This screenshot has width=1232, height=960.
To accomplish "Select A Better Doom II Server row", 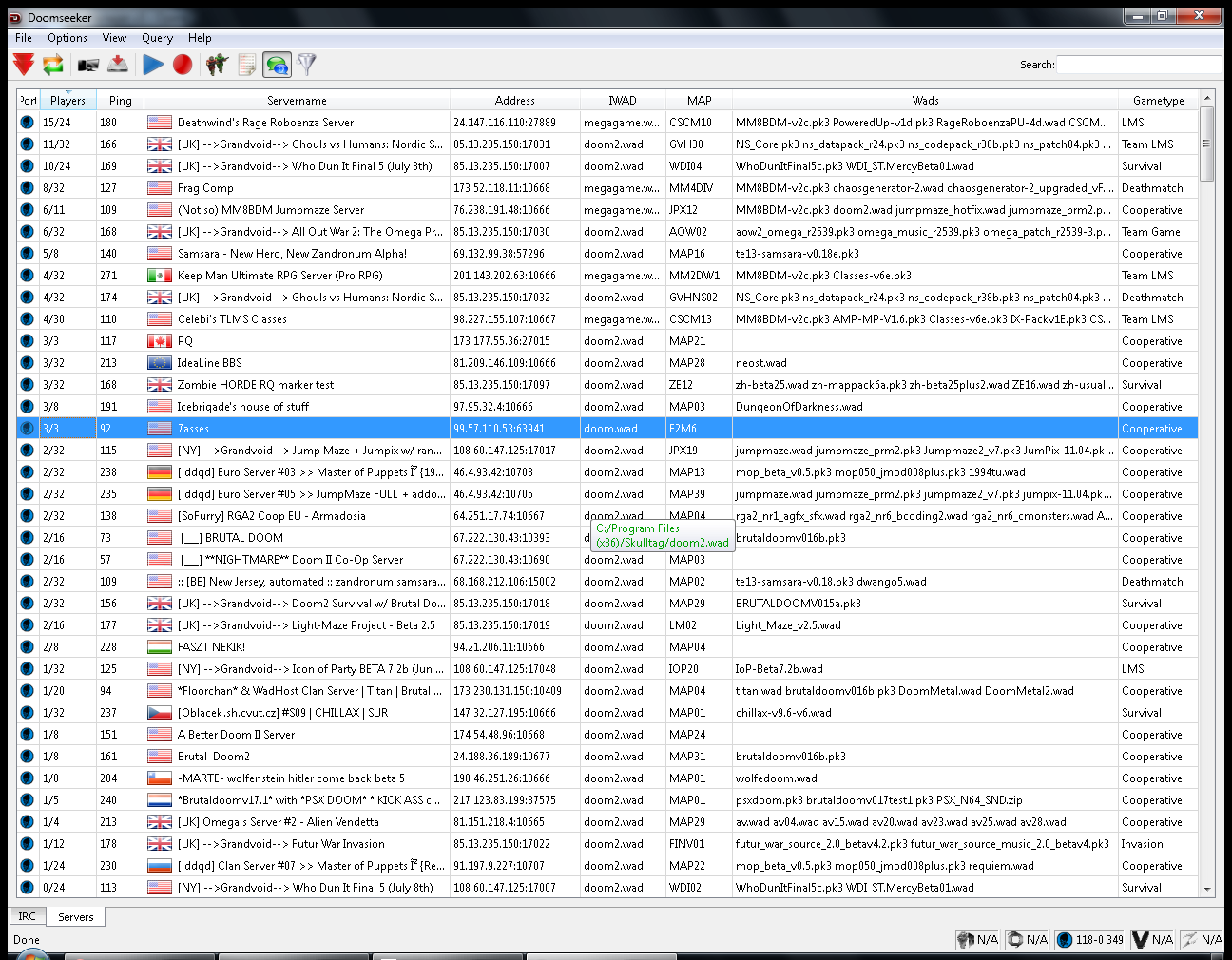I will [x=607, y=735].
